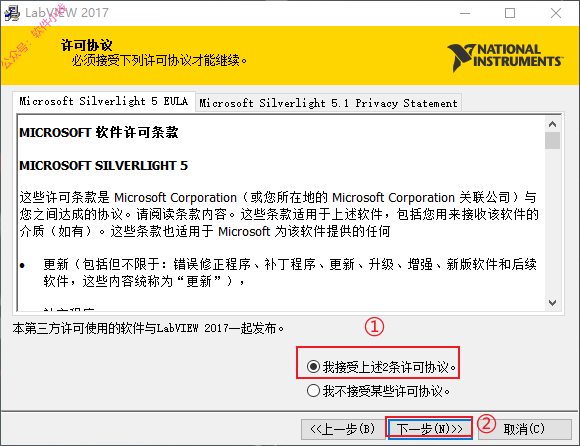Click the LabVIEW installer icon in title bar
Screen dimensions: 580x446
[x=12, y=13]
